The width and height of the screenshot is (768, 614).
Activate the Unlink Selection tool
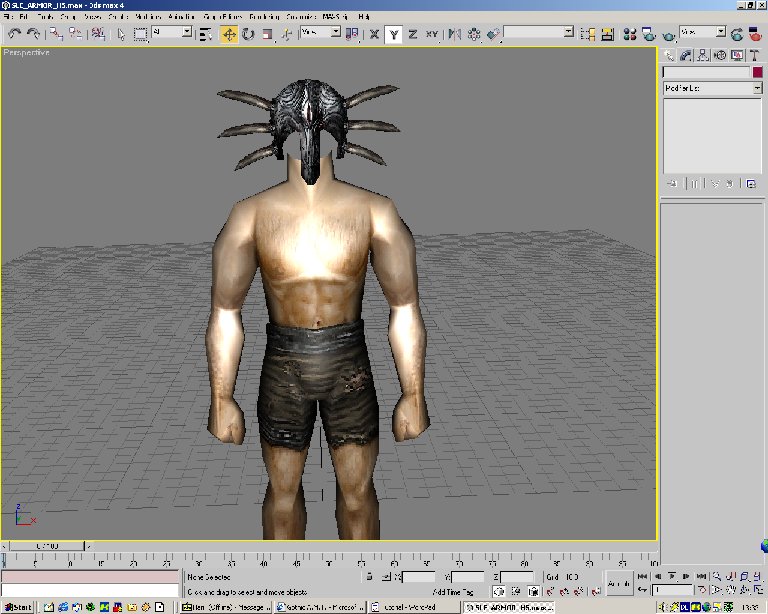point(75,34)
